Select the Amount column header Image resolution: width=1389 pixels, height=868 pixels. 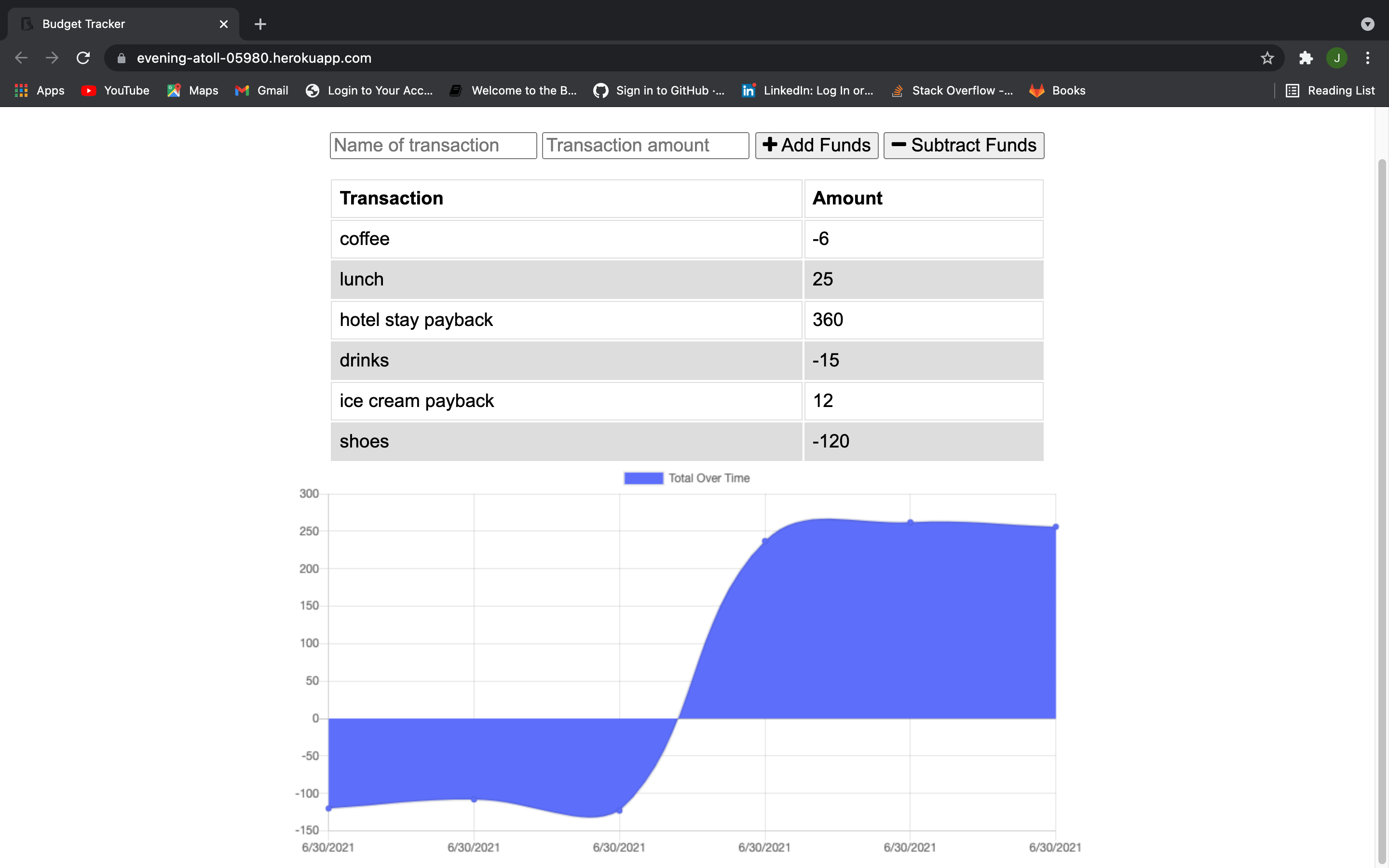coord(924,199)
